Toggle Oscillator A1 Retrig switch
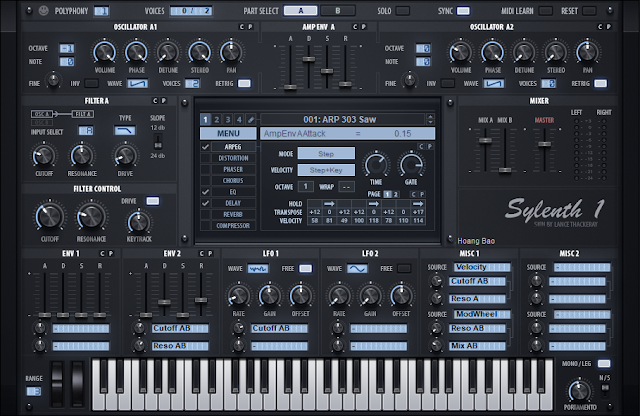Image resolution: width=640 pixels, height=416 pixels. [x=244, y=84]
